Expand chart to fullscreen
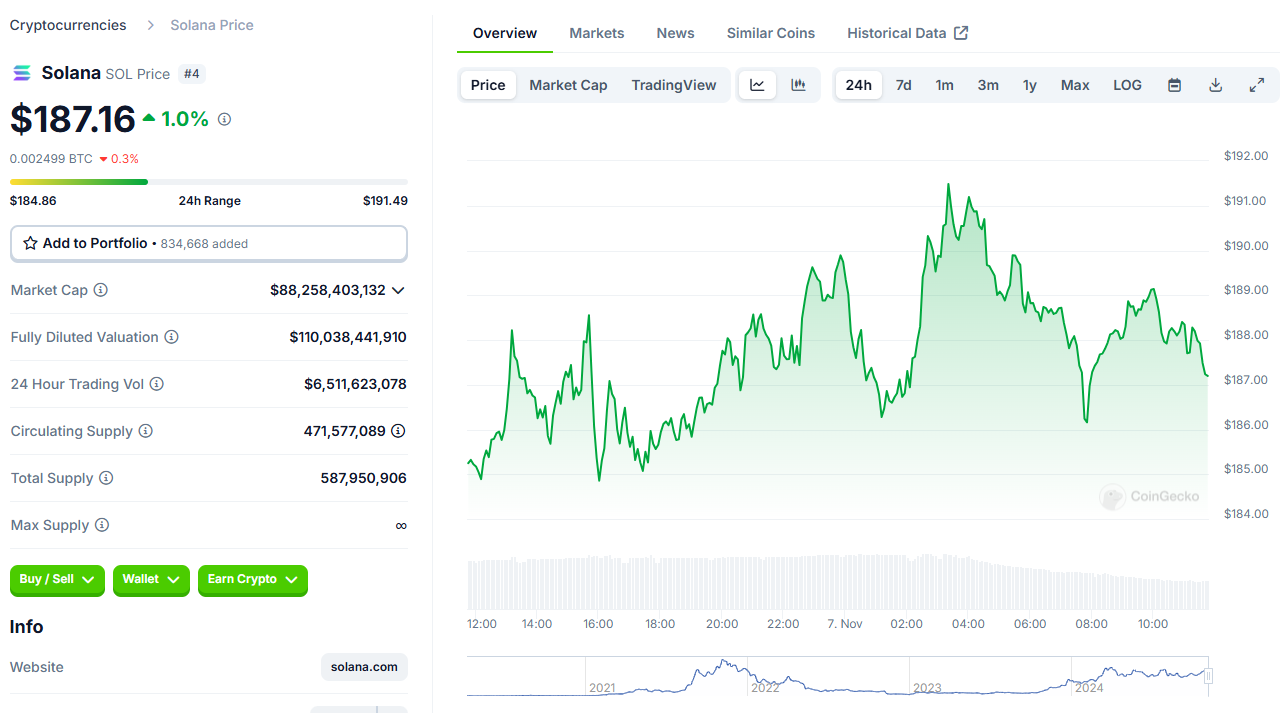Screen dimensions: 1286x717 click(x=1257, y=85)
